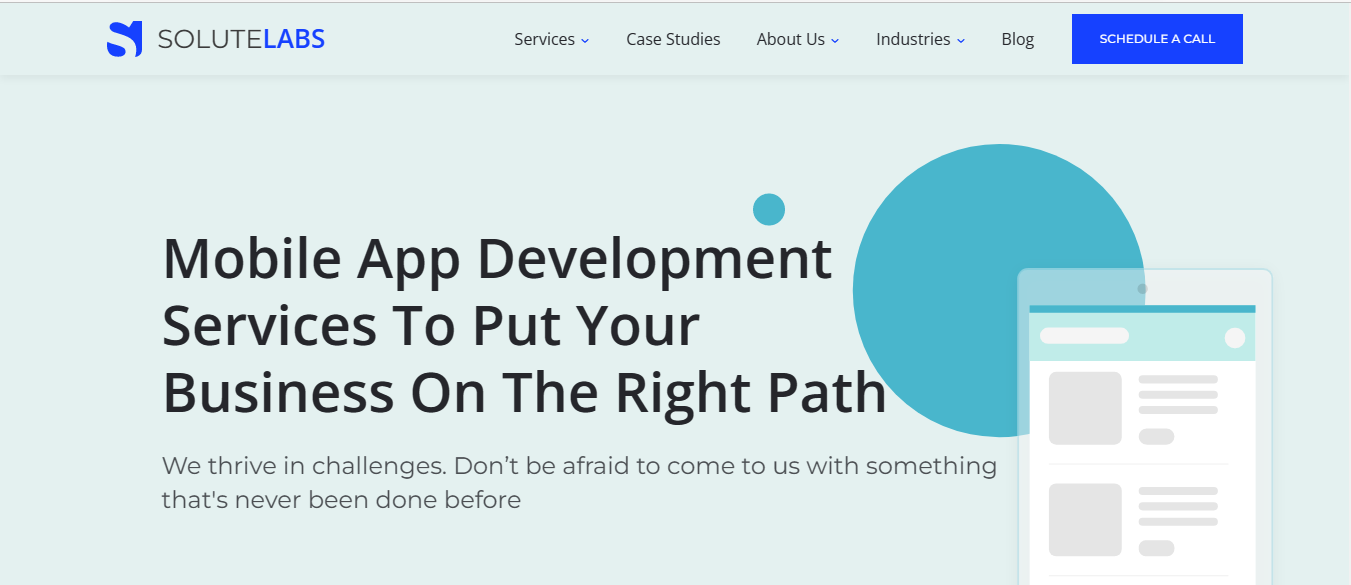The height and width of the screenshot is (585, 1351).
Task: Expand the Services dropdown chevron
Action: (585, 40)
